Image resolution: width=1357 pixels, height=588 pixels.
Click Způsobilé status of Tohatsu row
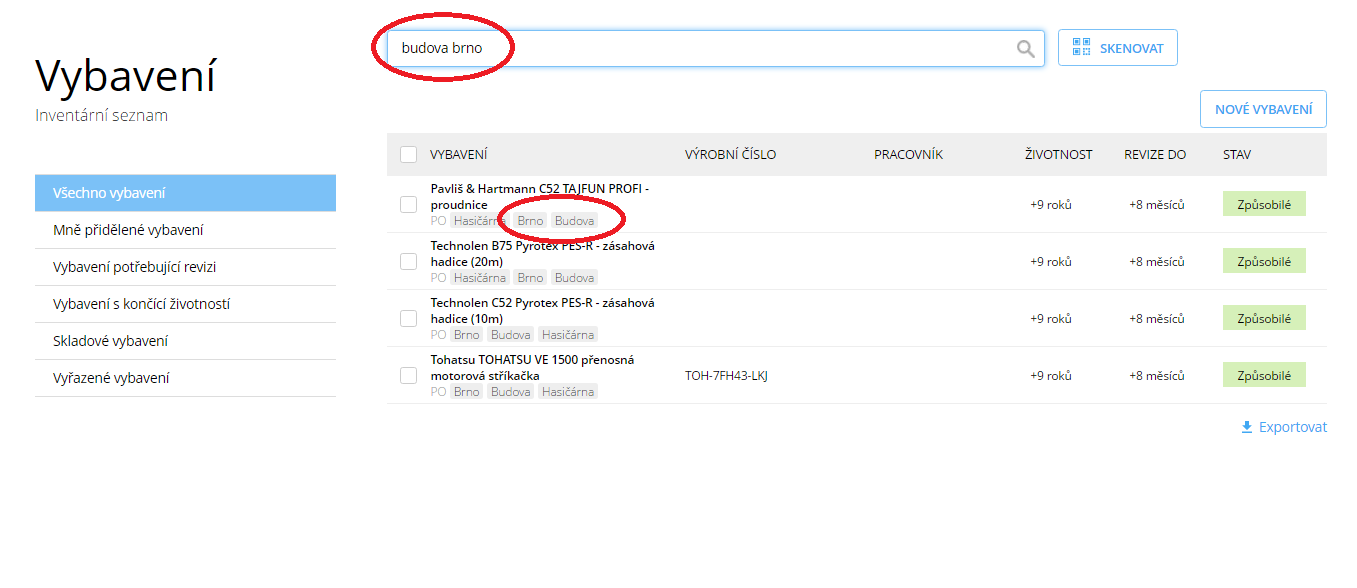tap(1264, 375)
